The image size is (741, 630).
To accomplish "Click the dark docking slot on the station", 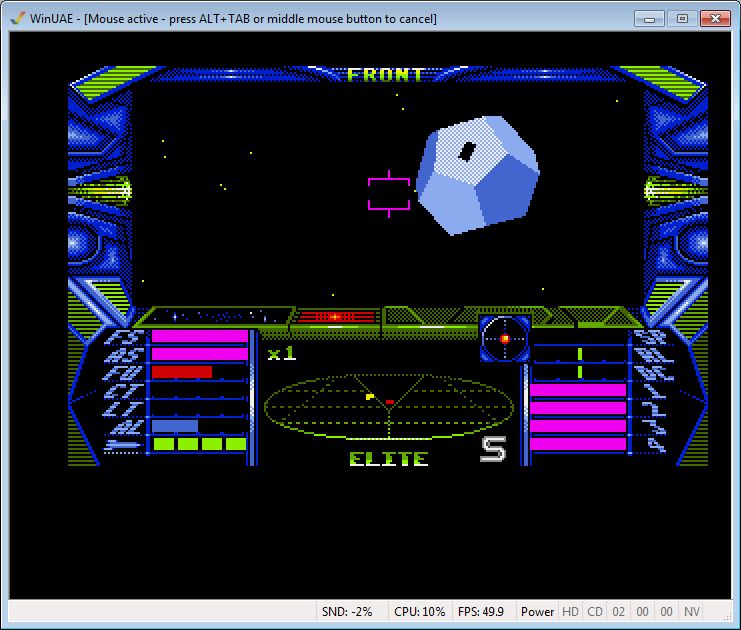I will click(x=467, y=151).
